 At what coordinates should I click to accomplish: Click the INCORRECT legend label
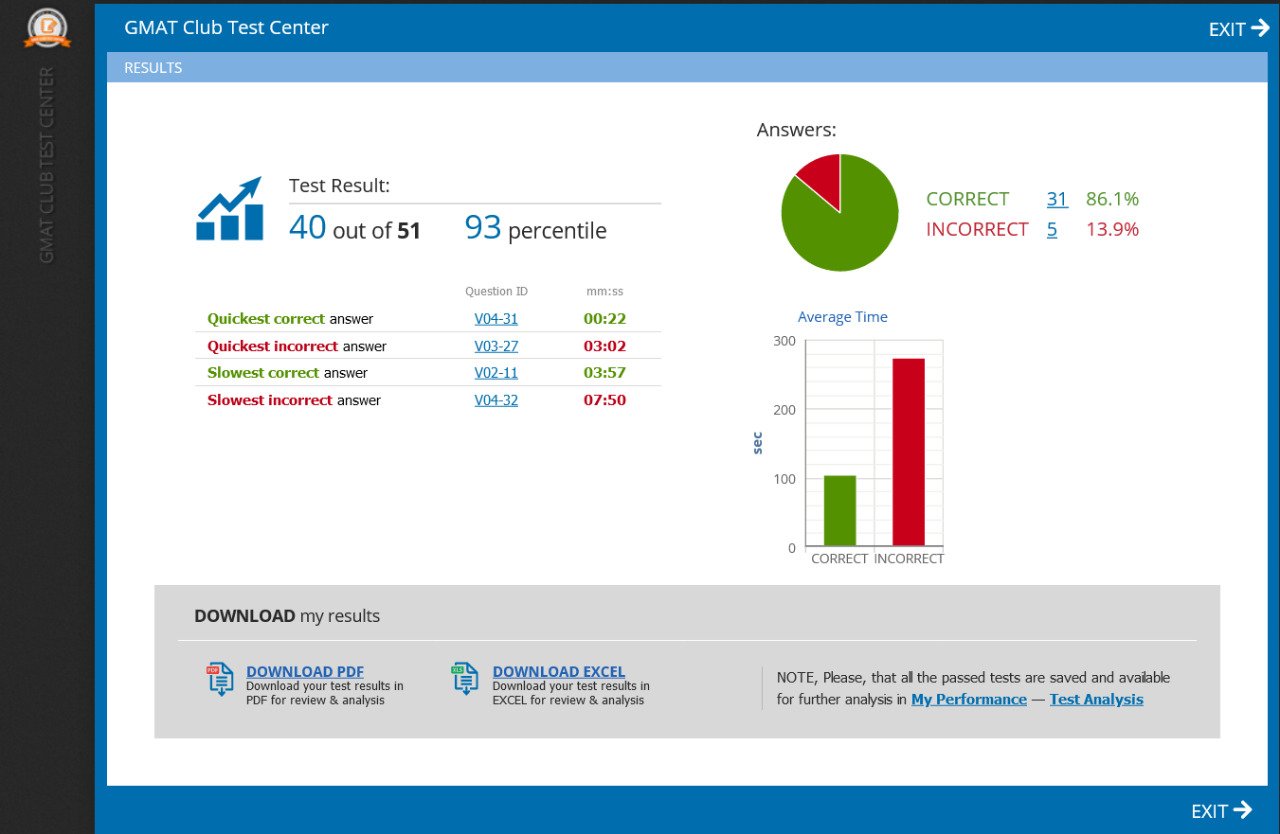[977, 229]
